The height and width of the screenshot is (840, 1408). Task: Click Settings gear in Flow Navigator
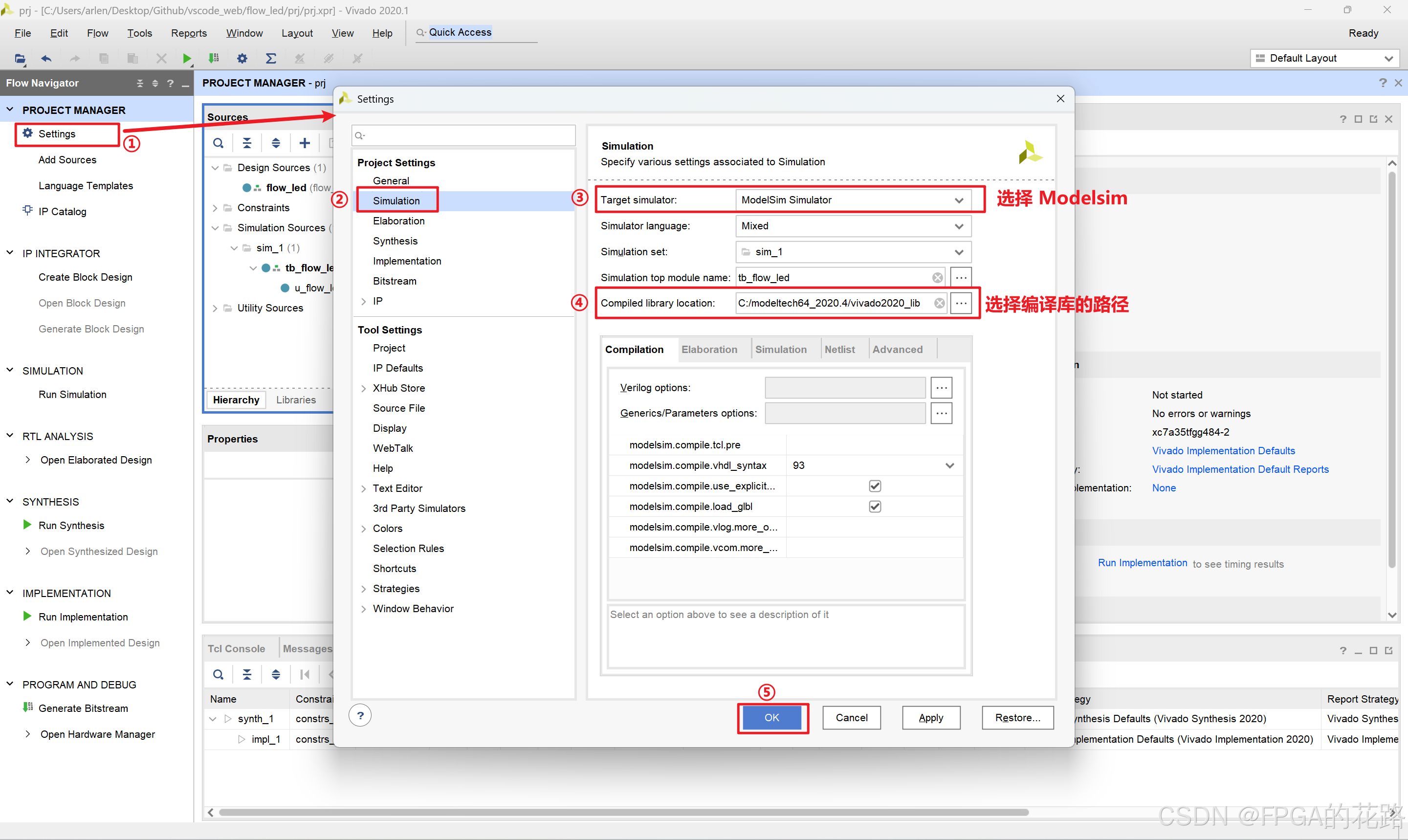pos(27,133)
